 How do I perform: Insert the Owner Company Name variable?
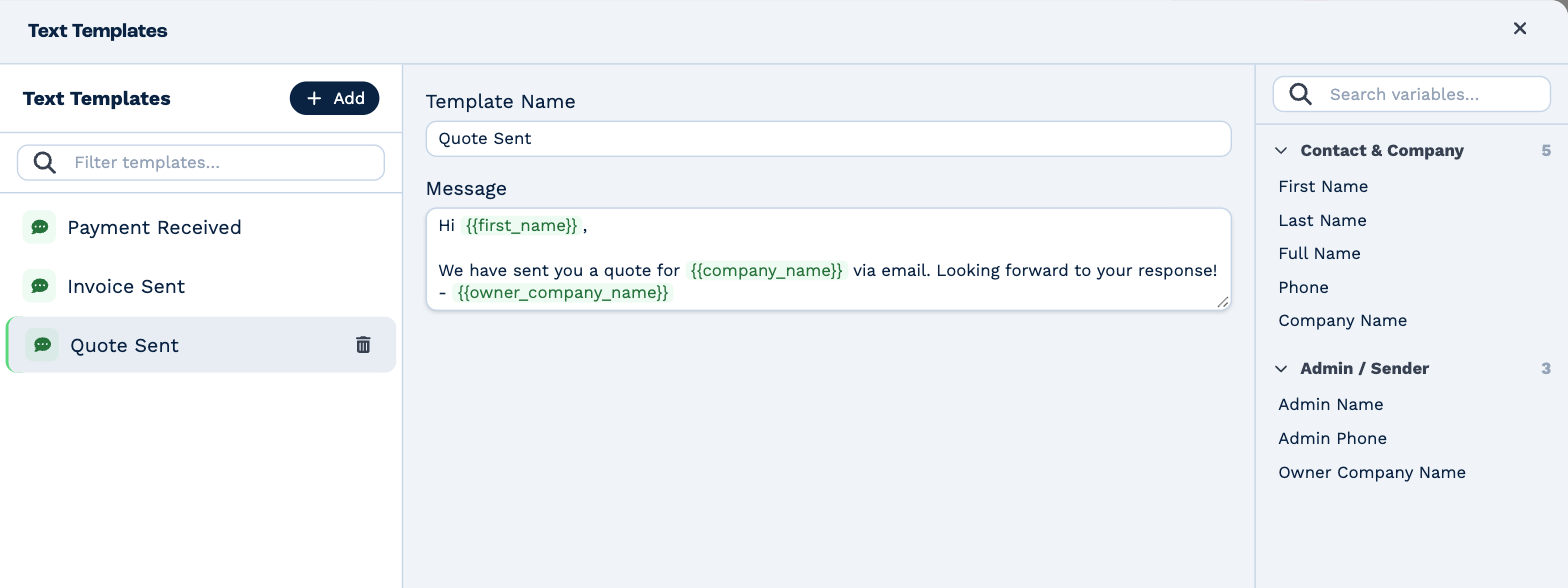1371,472
